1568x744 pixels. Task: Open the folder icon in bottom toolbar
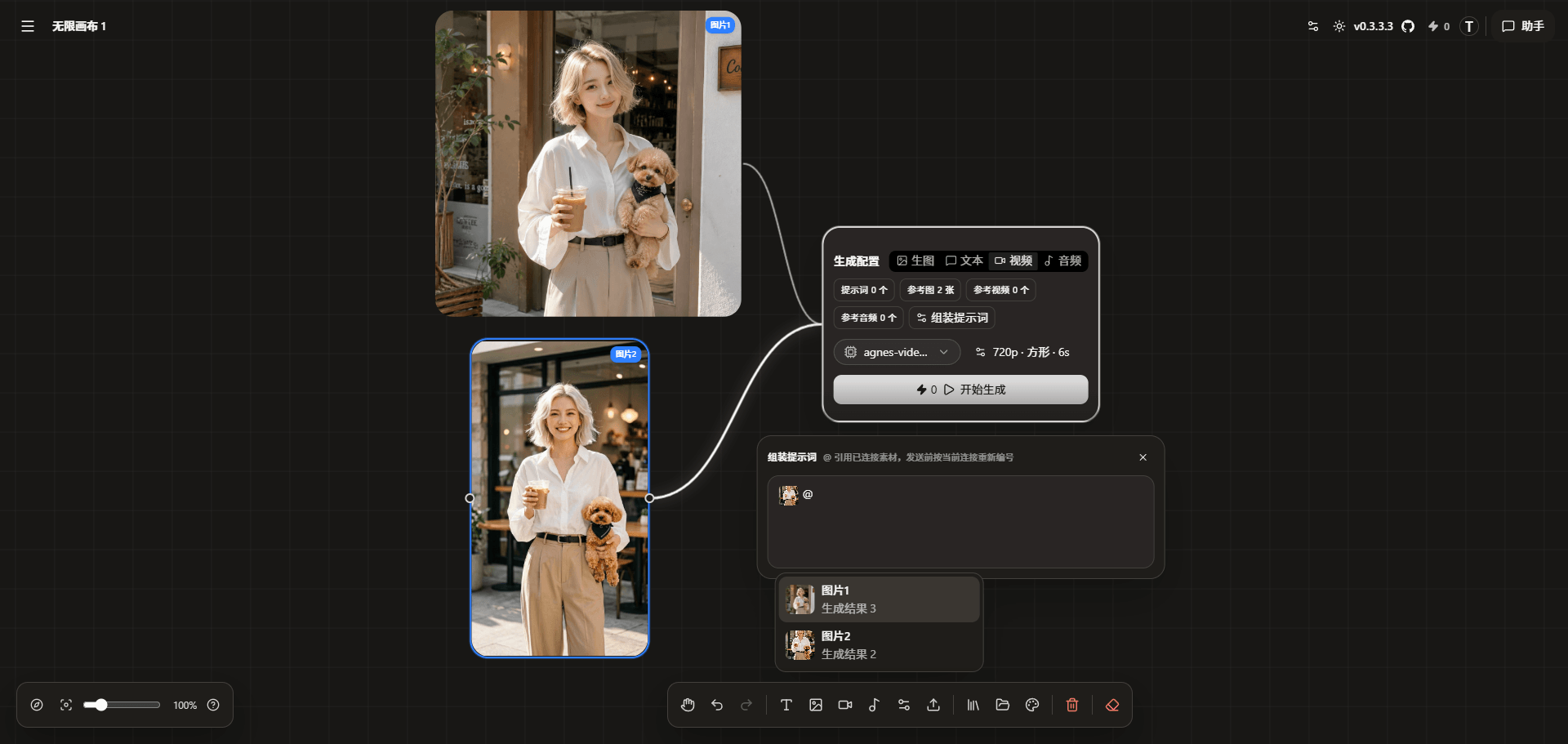coord(1003,705)
